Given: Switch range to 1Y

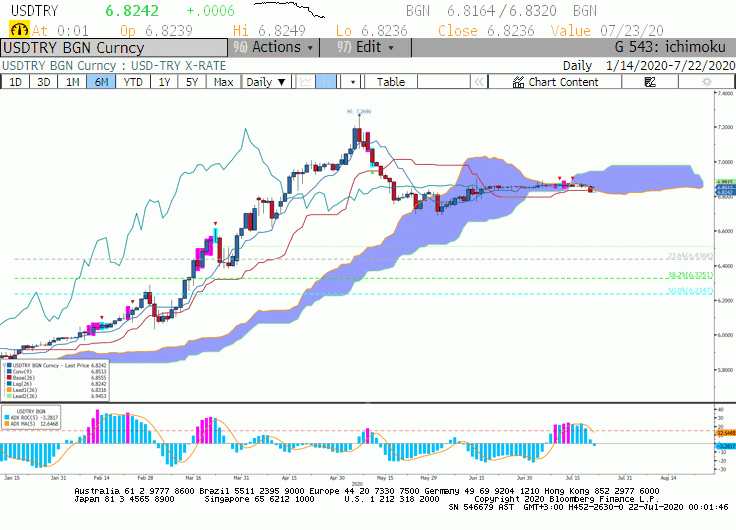Looking at the screenshot, I should (x=164, y=82).
